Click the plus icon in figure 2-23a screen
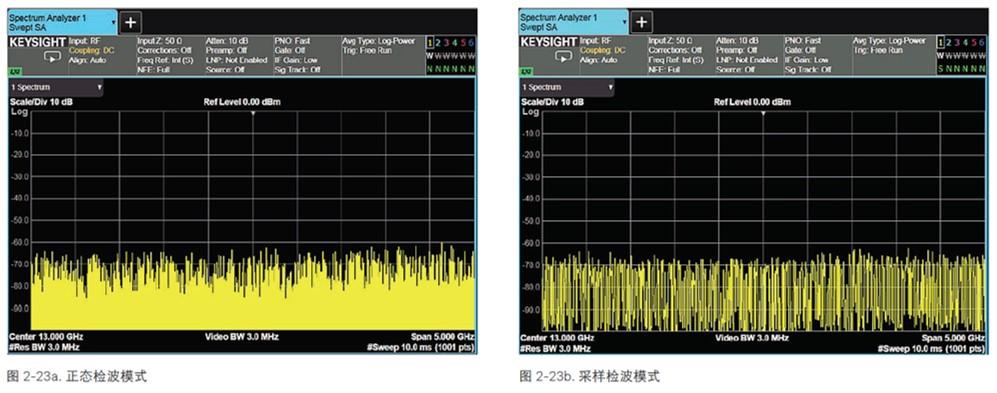Screen dimensions: 997x393 (x=130, y=23)
